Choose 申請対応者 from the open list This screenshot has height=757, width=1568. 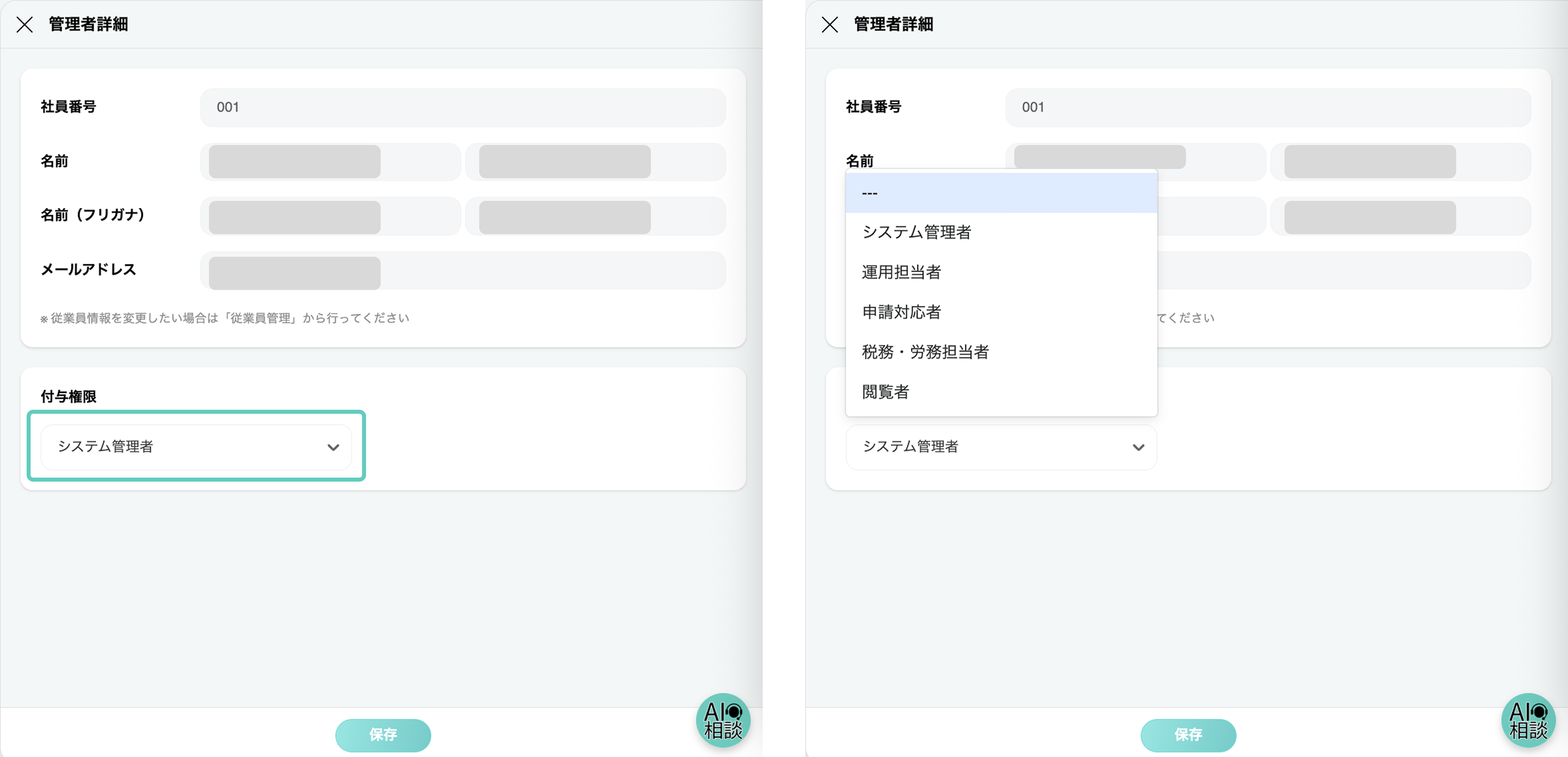pos(902,312)
